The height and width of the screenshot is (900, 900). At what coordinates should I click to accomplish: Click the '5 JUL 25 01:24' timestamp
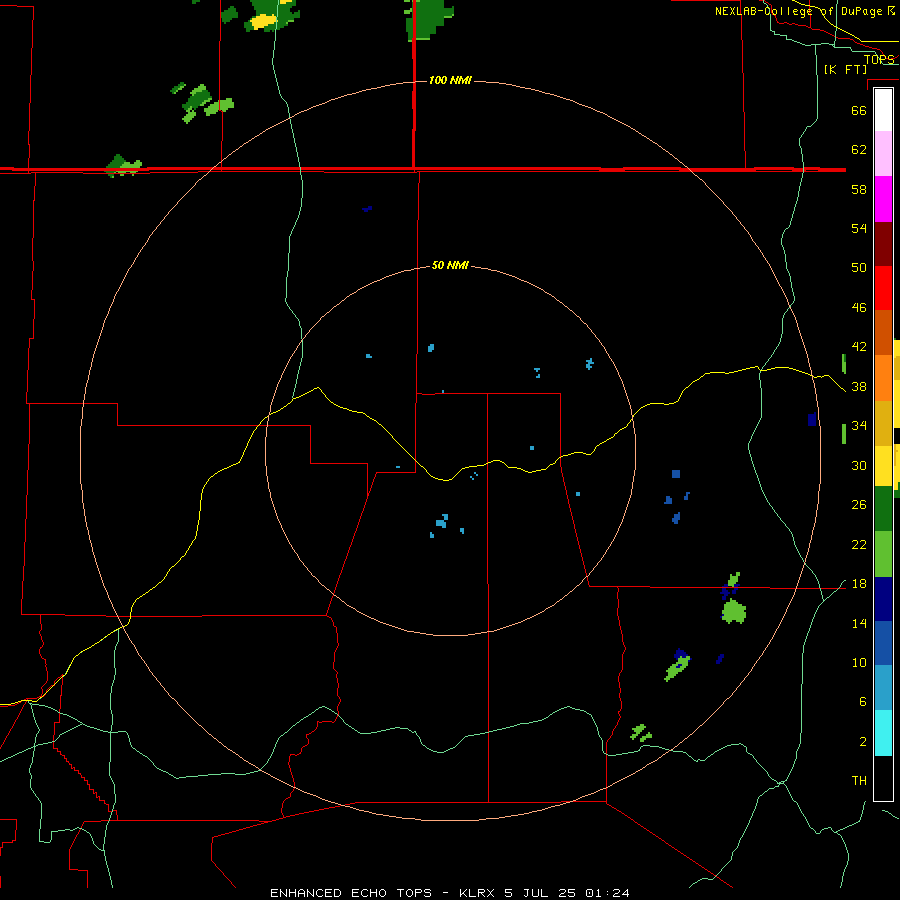click(x=567, y=893)
